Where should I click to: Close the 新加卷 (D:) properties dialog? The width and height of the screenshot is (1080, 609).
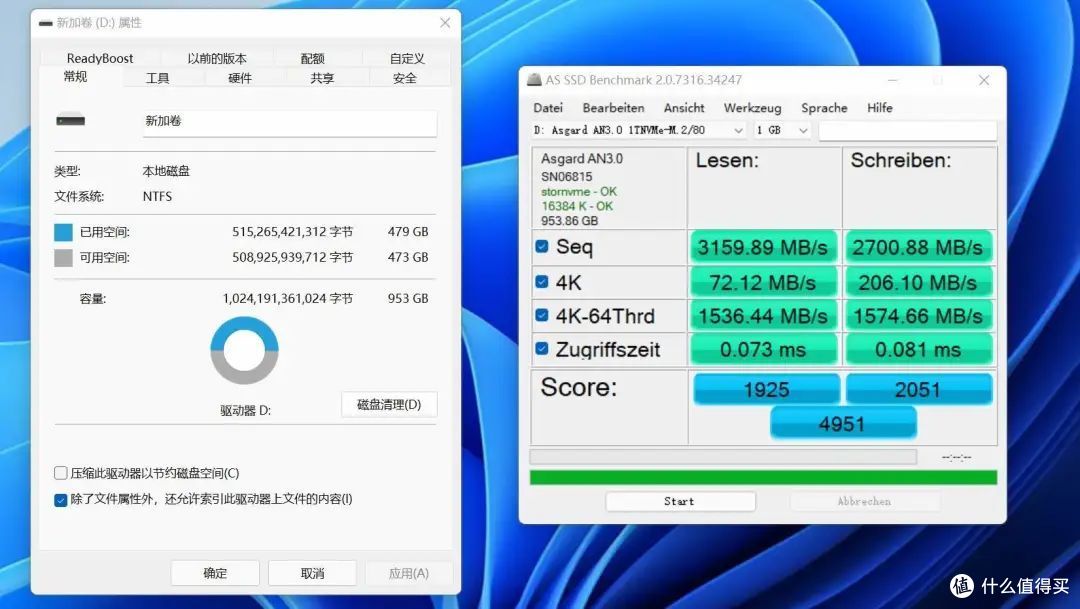[x=445, y=23]
